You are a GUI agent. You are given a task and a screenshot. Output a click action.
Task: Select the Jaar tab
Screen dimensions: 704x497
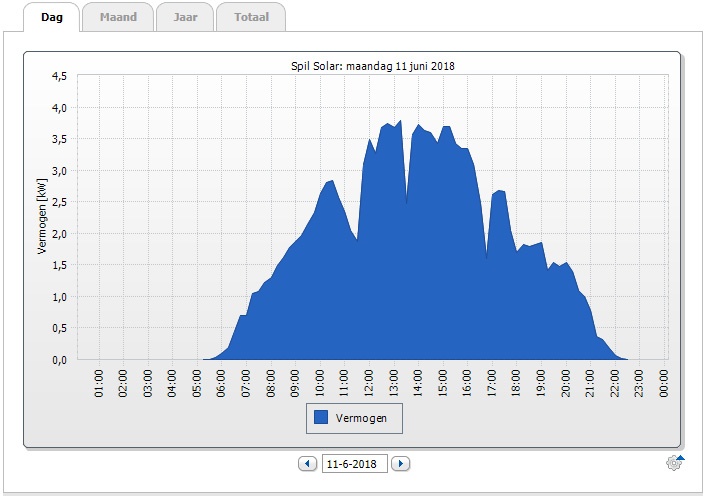point(185,17)
